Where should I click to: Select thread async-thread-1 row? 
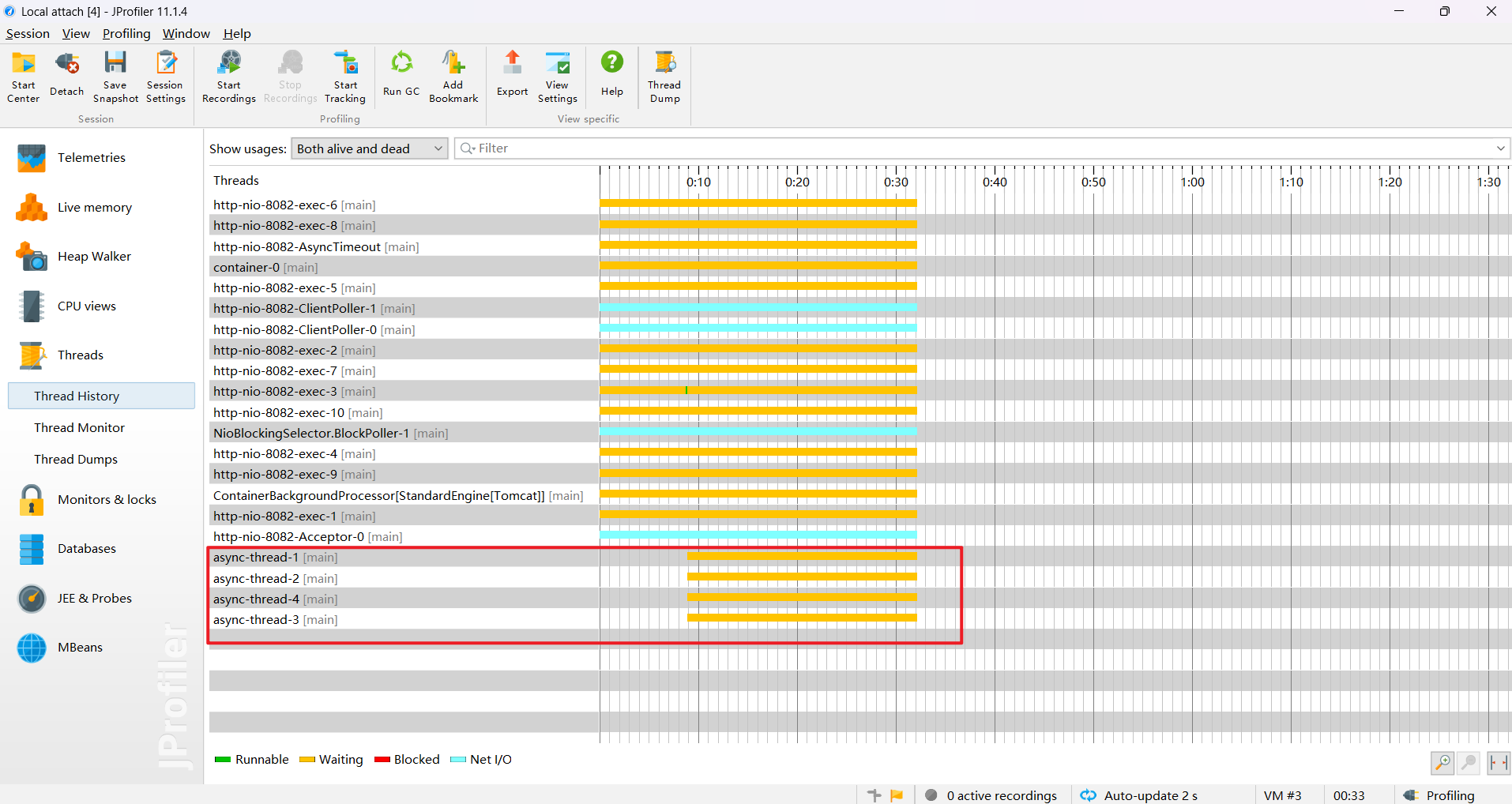click(404, 557)
